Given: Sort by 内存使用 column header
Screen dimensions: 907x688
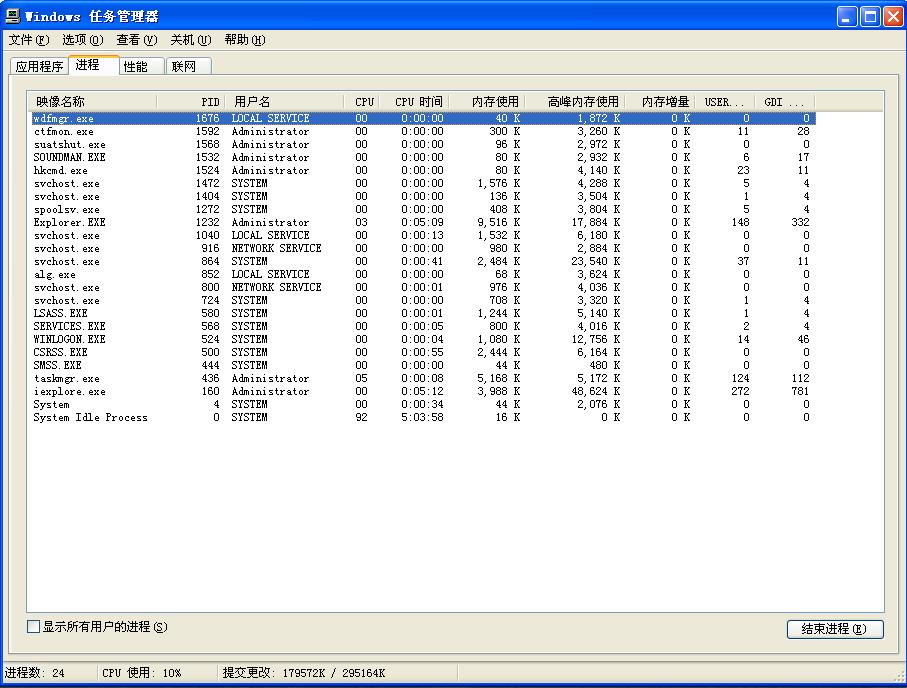Looking at the screenshot, I should [487, 102].
